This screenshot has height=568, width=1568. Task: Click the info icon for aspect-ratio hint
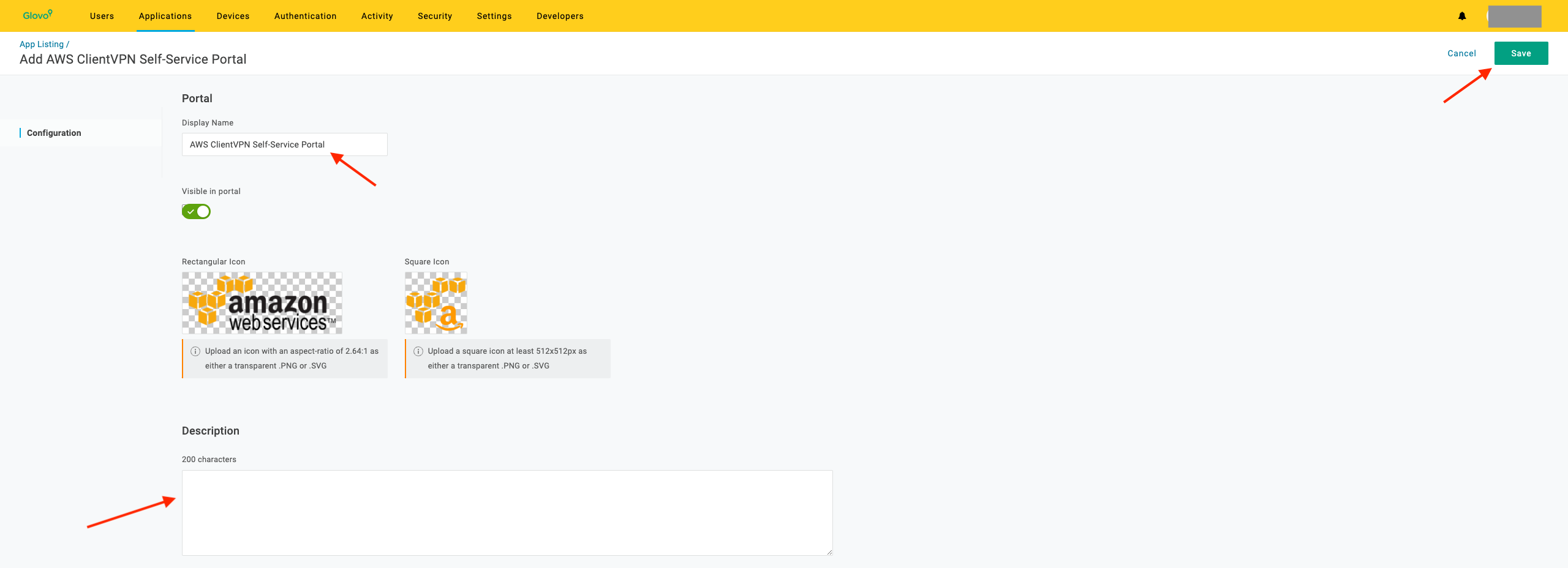pos(195,351)
